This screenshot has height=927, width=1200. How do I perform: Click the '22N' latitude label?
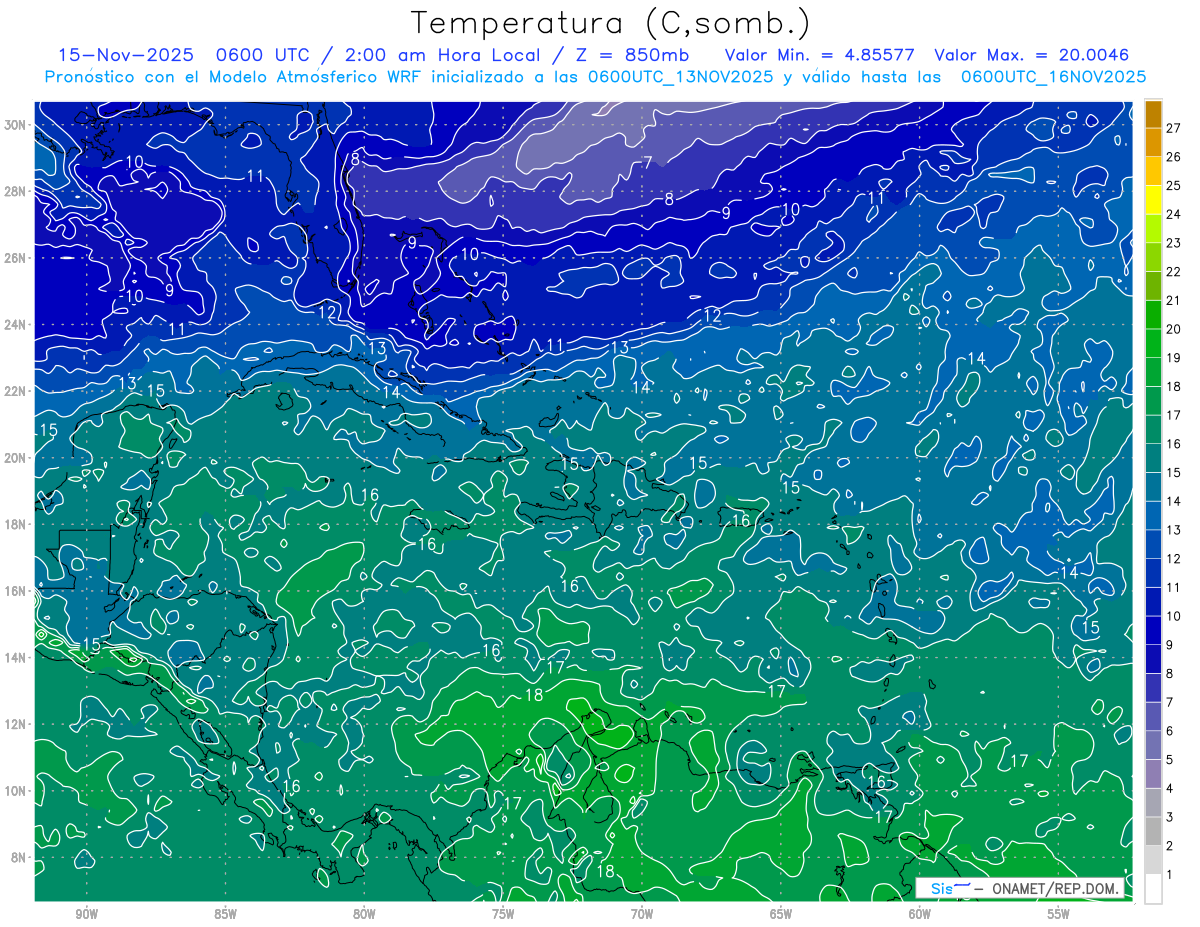(x=16, y=391)
